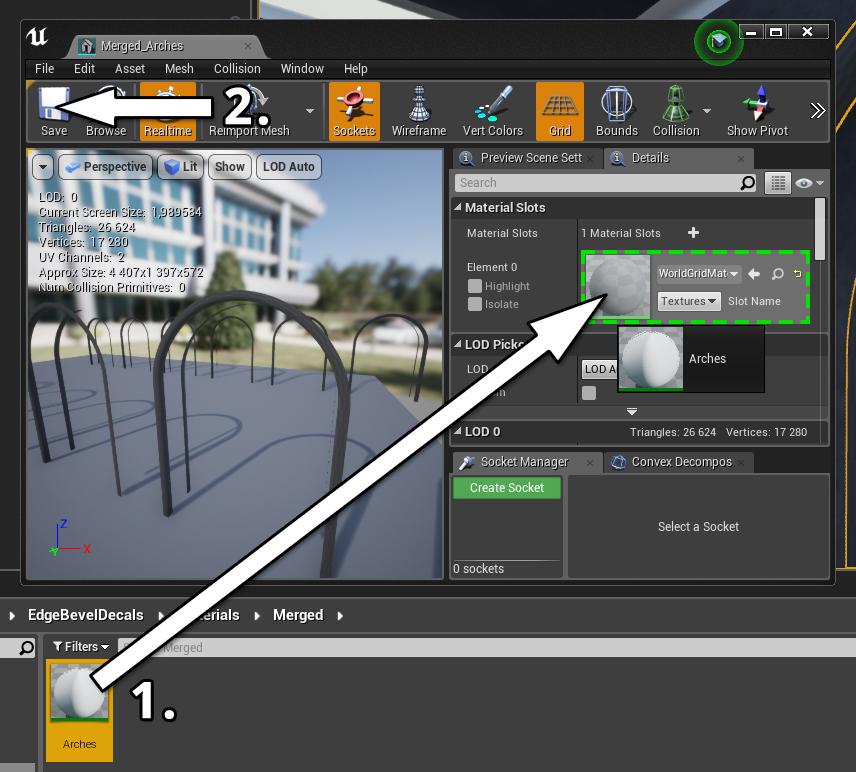Click the Save toolbar icon
856x772 pixels.
click(x=53, y=110)
